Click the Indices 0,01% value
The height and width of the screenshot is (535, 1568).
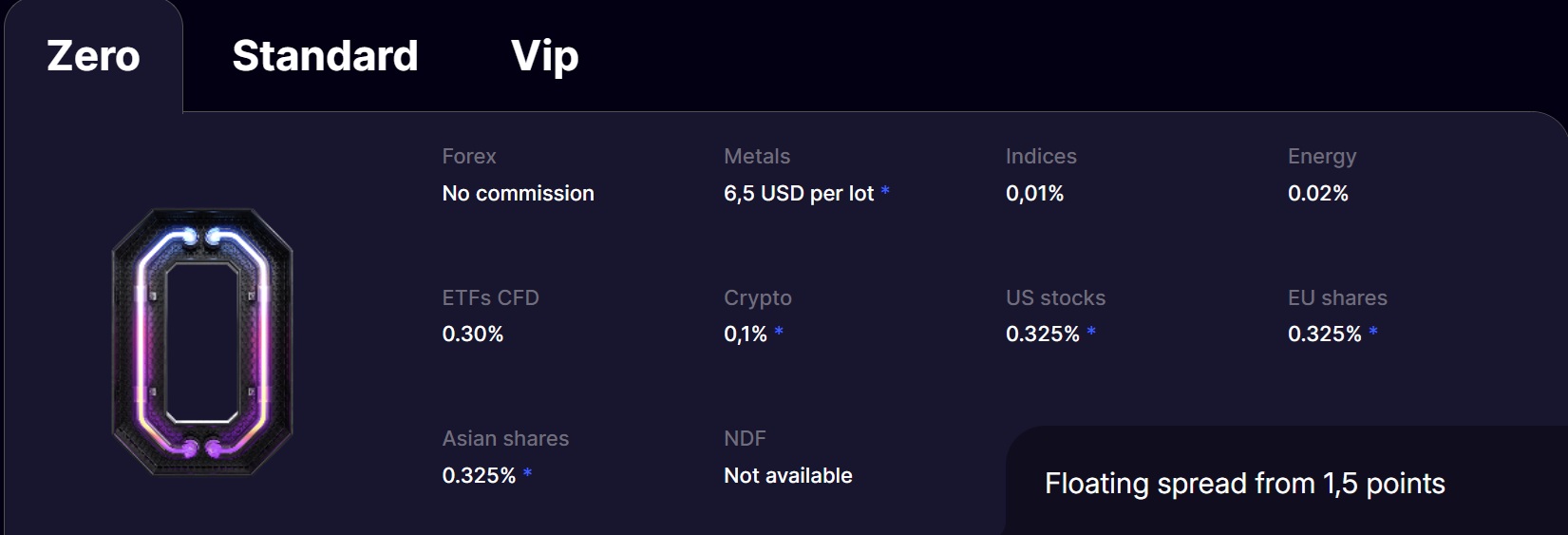click(1034, 193)
